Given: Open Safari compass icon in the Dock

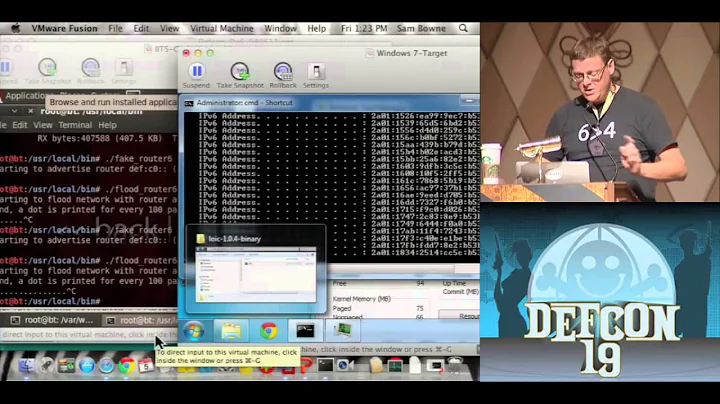Looking at the screenshot, I should pyautogui.click(x=107, y=365).
